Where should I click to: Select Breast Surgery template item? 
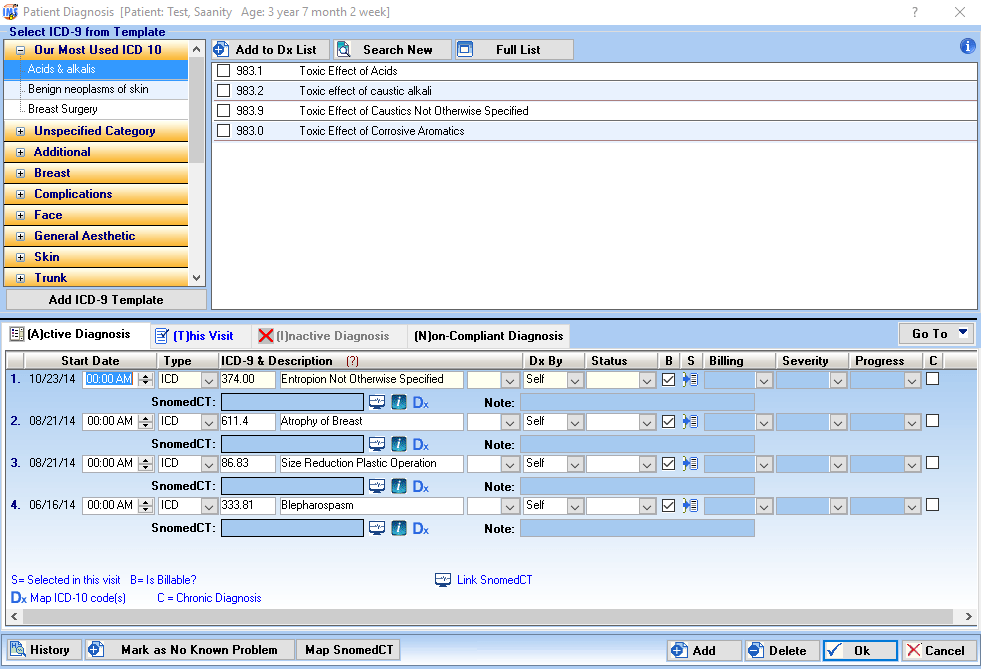click(63, 109)
